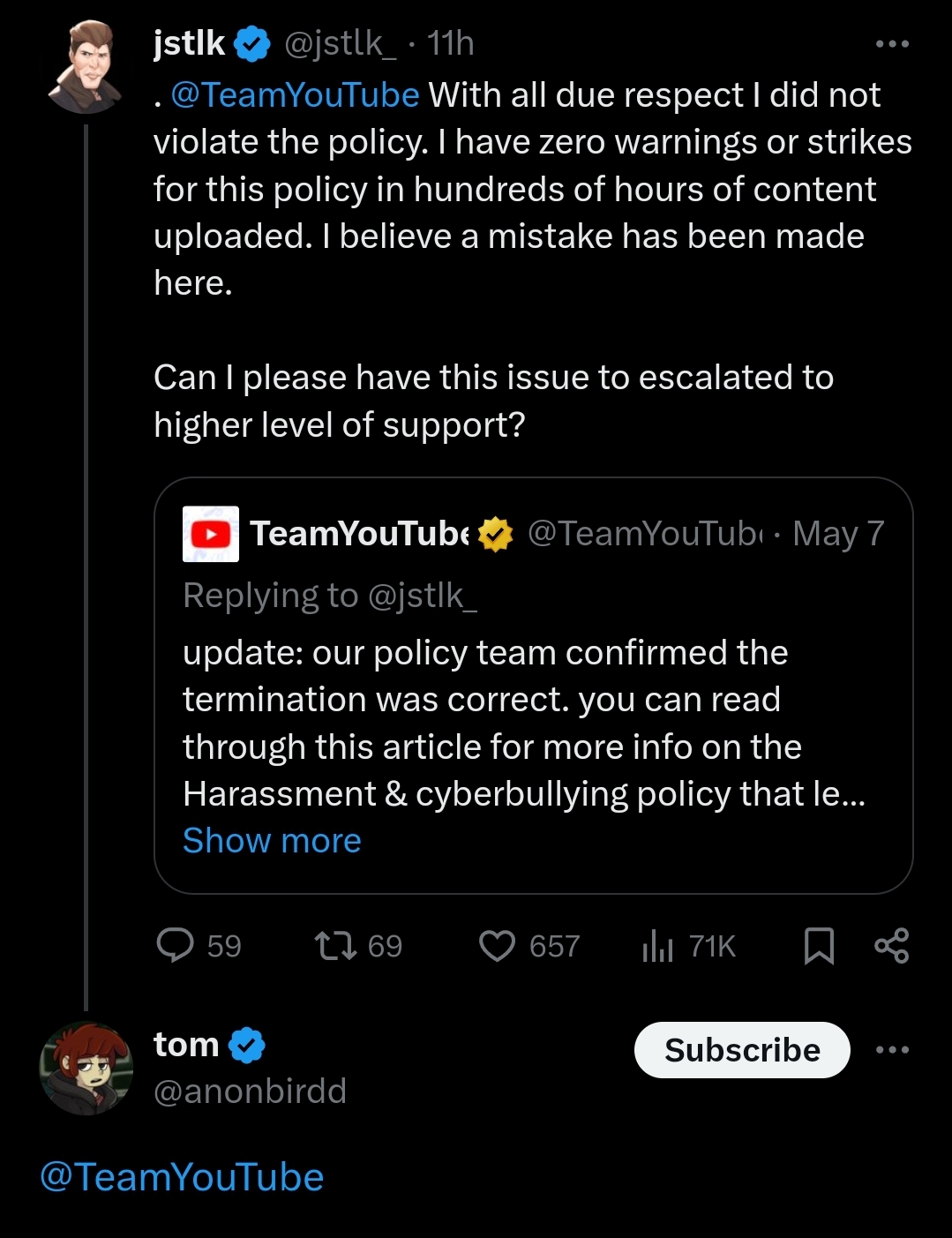Open more options beside Subscribe button
Screen dimensions: 952x1238
tap(892, 1050)
